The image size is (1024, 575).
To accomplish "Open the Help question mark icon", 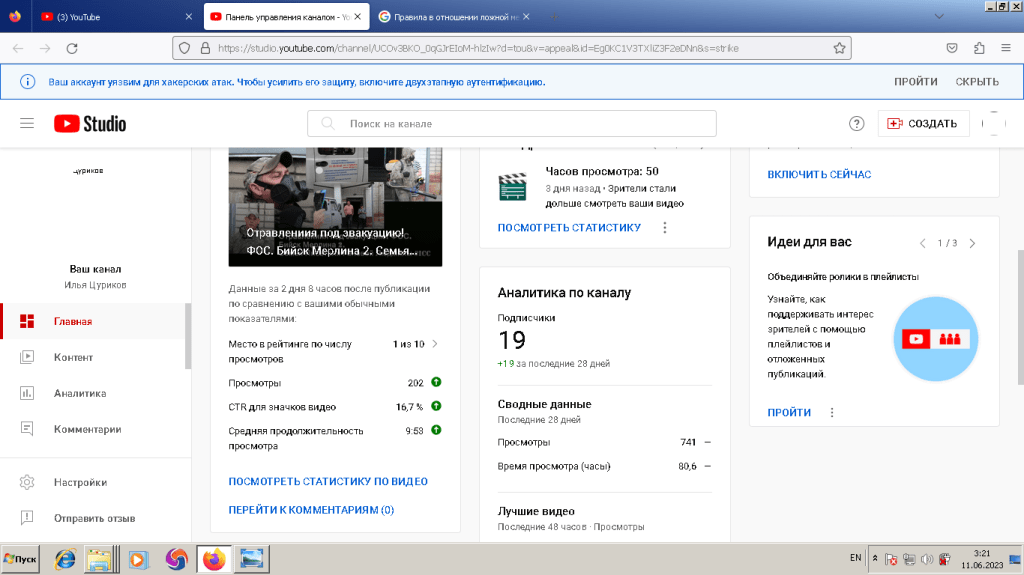I will coord(856,124).
